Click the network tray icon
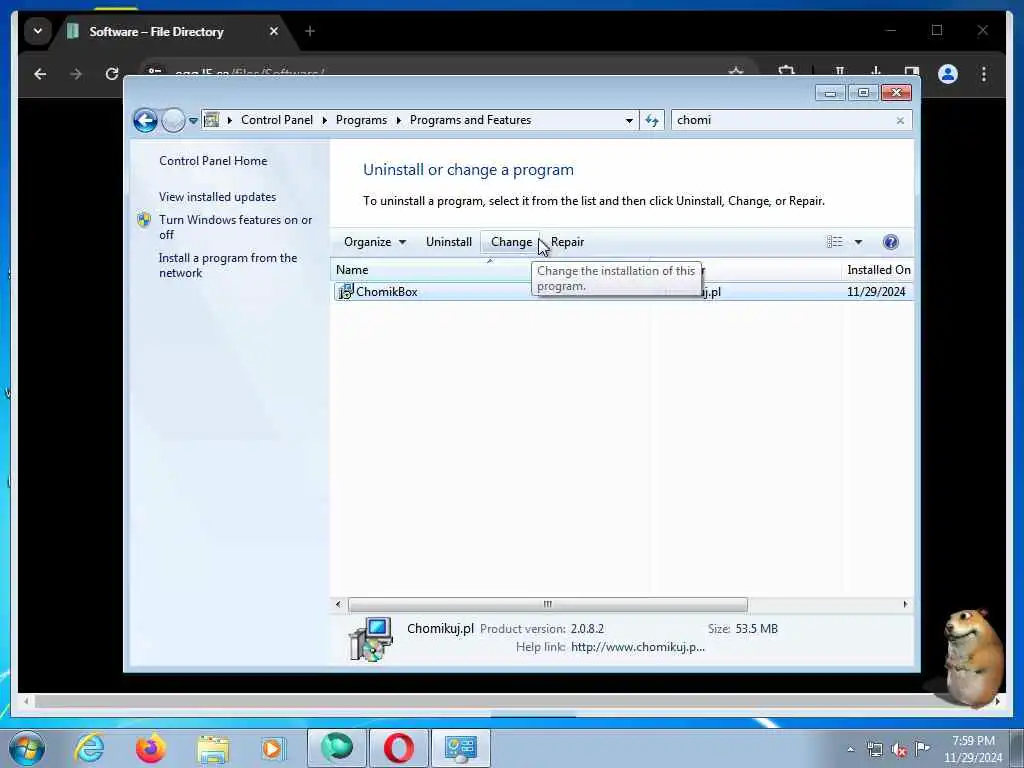This screenshot has height=768, width=1024. 874,750
